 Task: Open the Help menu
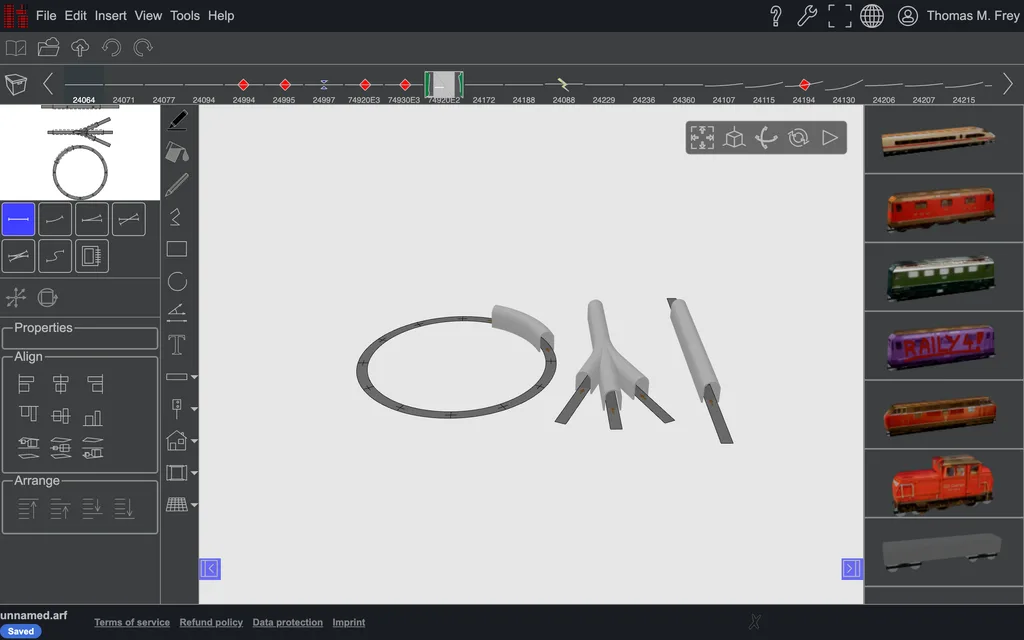tap(221, 16)
